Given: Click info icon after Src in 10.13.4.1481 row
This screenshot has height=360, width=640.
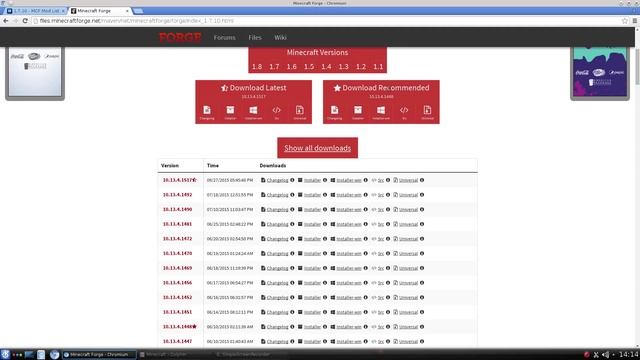Looking at the screenshot, I should click(x=388, y=224).
